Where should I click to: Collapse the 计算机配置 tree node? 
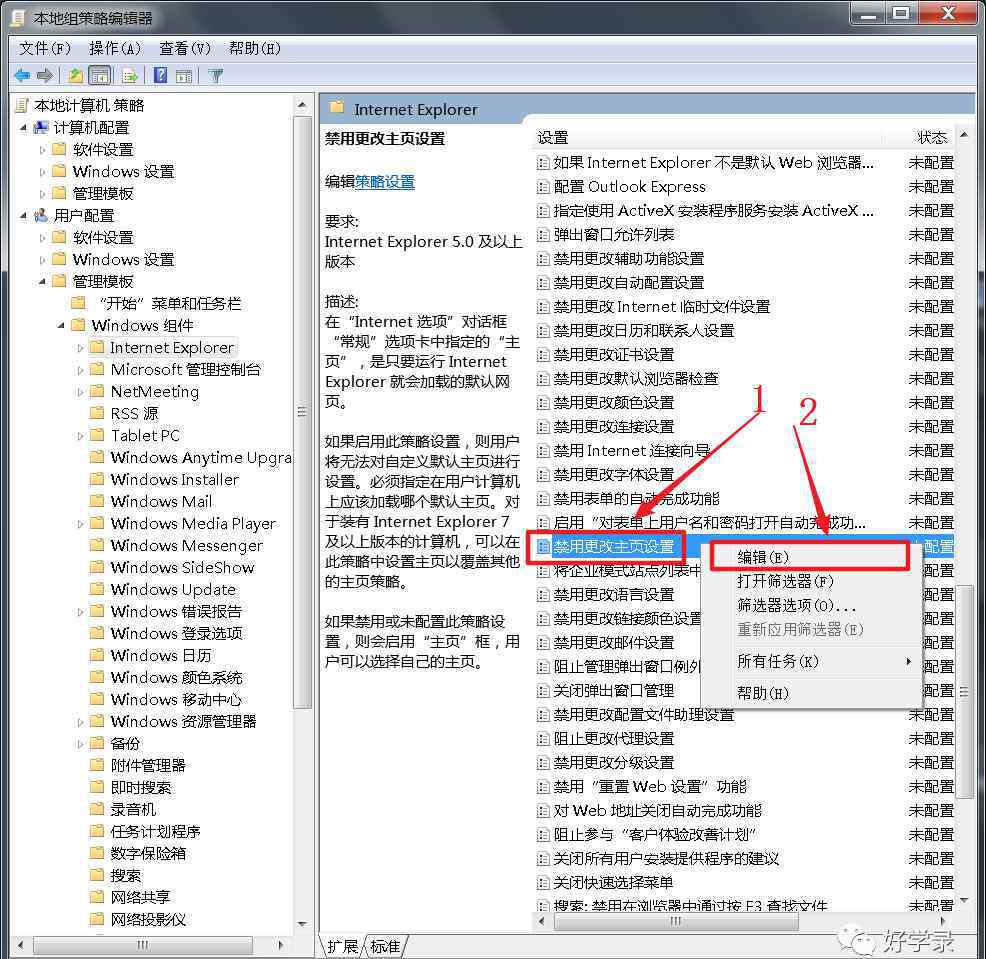point(24,127)
